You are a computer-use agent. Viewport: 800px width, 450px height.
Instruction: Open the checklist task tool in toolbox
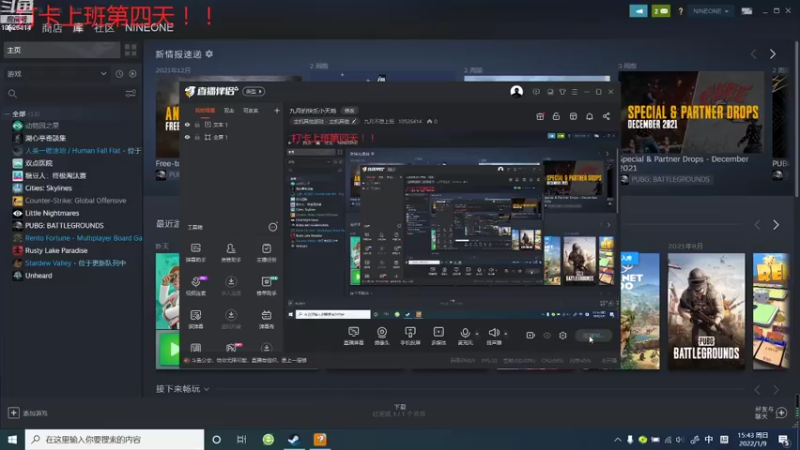coord(266,252)
